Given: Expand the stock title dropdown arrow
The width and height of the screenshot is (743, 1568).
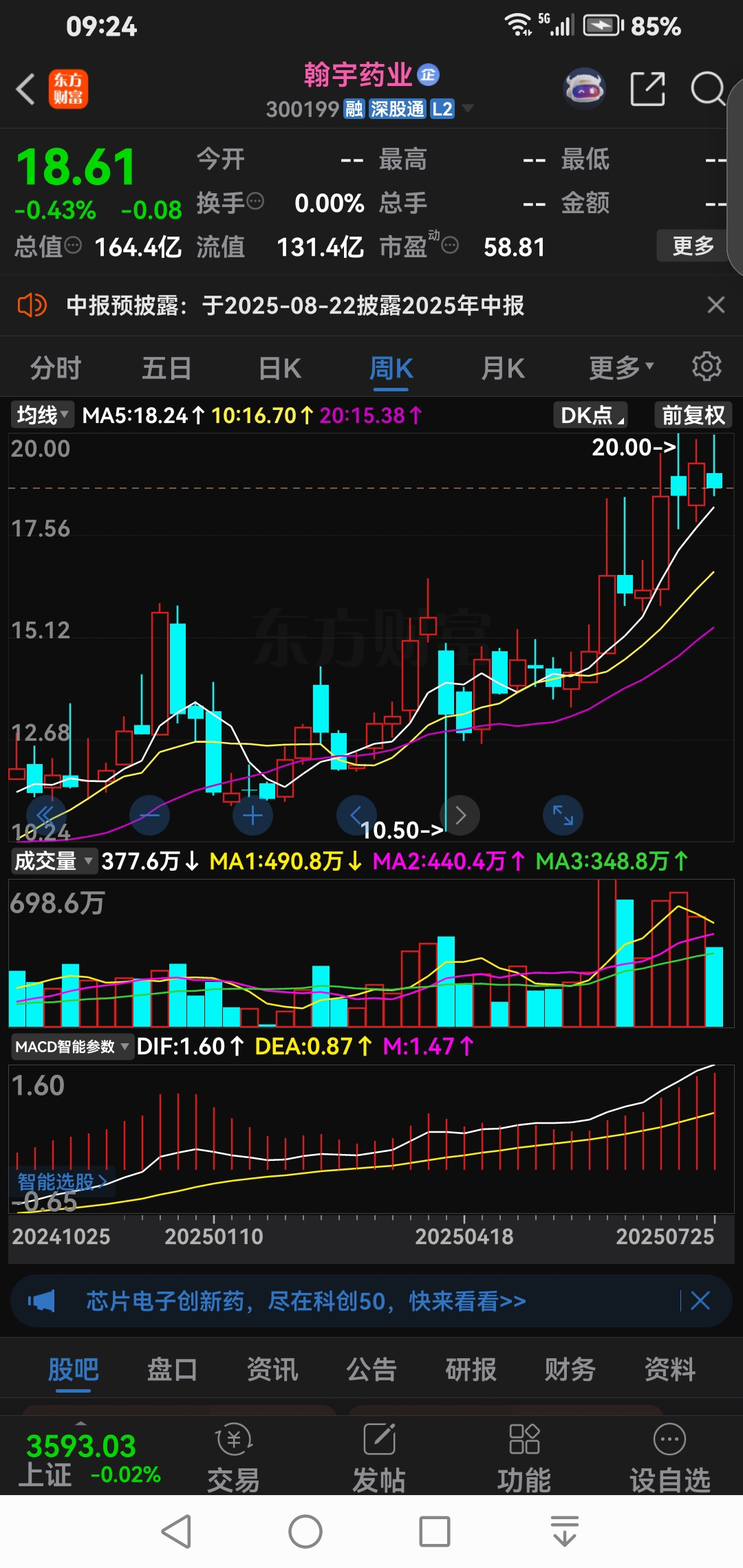Looking at the screenshot, I should click(468, 108).
